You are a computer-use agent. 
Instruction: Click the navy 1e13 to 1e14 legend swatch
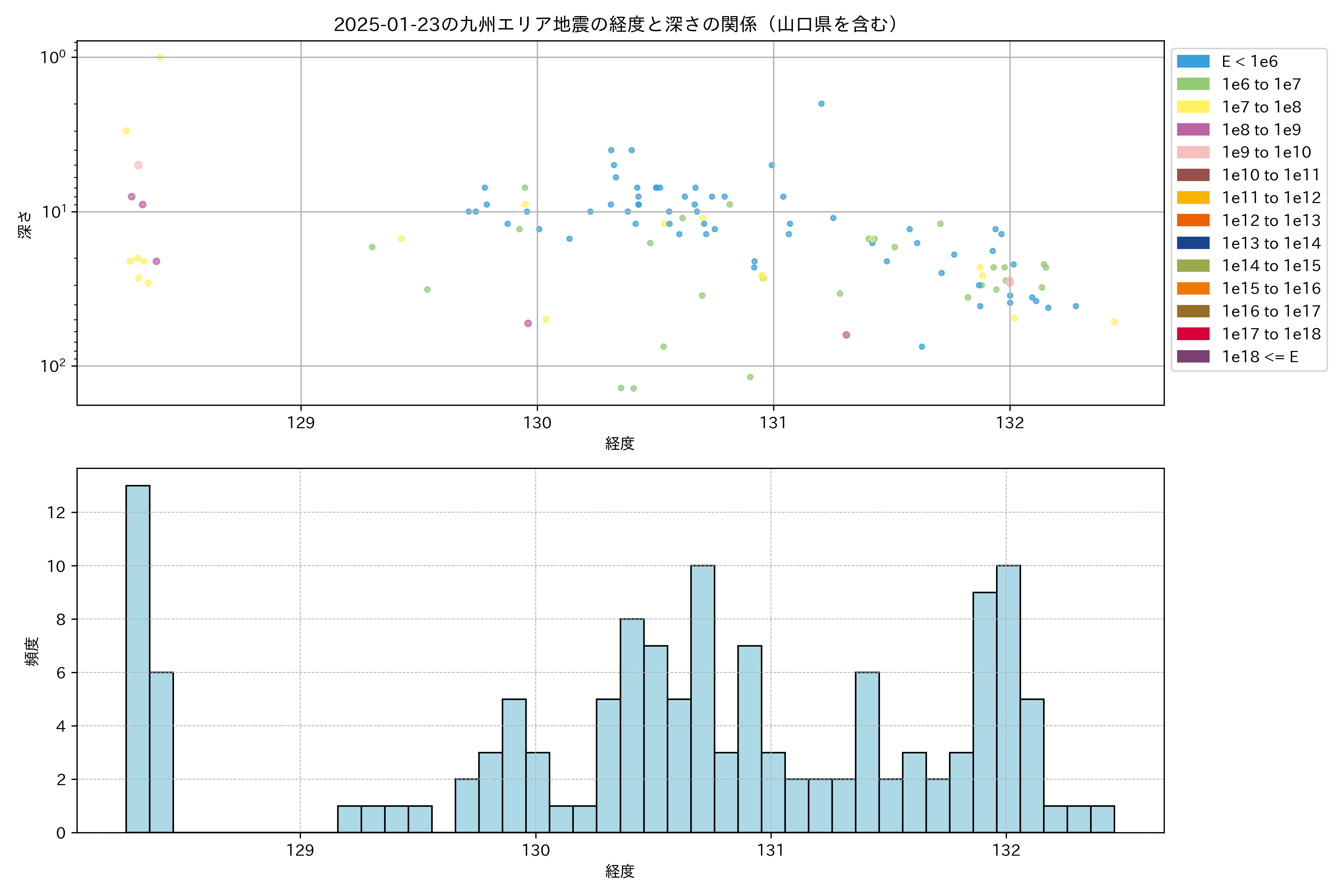[1193, 243]
